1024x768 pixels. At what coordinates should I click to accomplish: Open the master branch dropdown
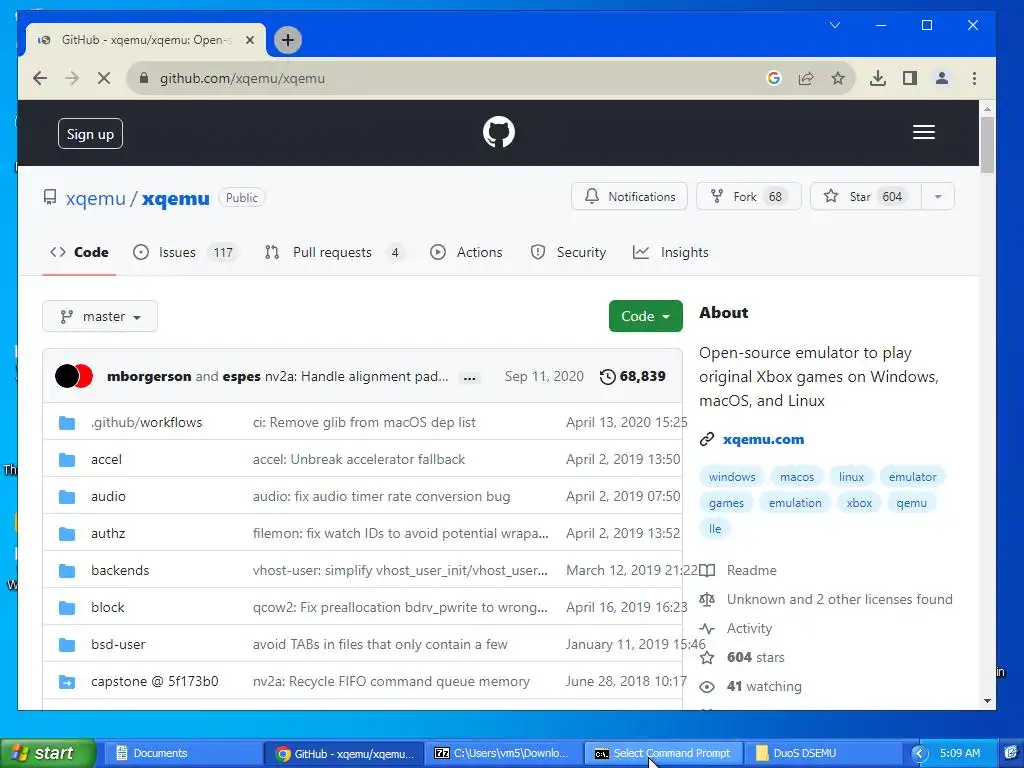[x=100, y=316]
